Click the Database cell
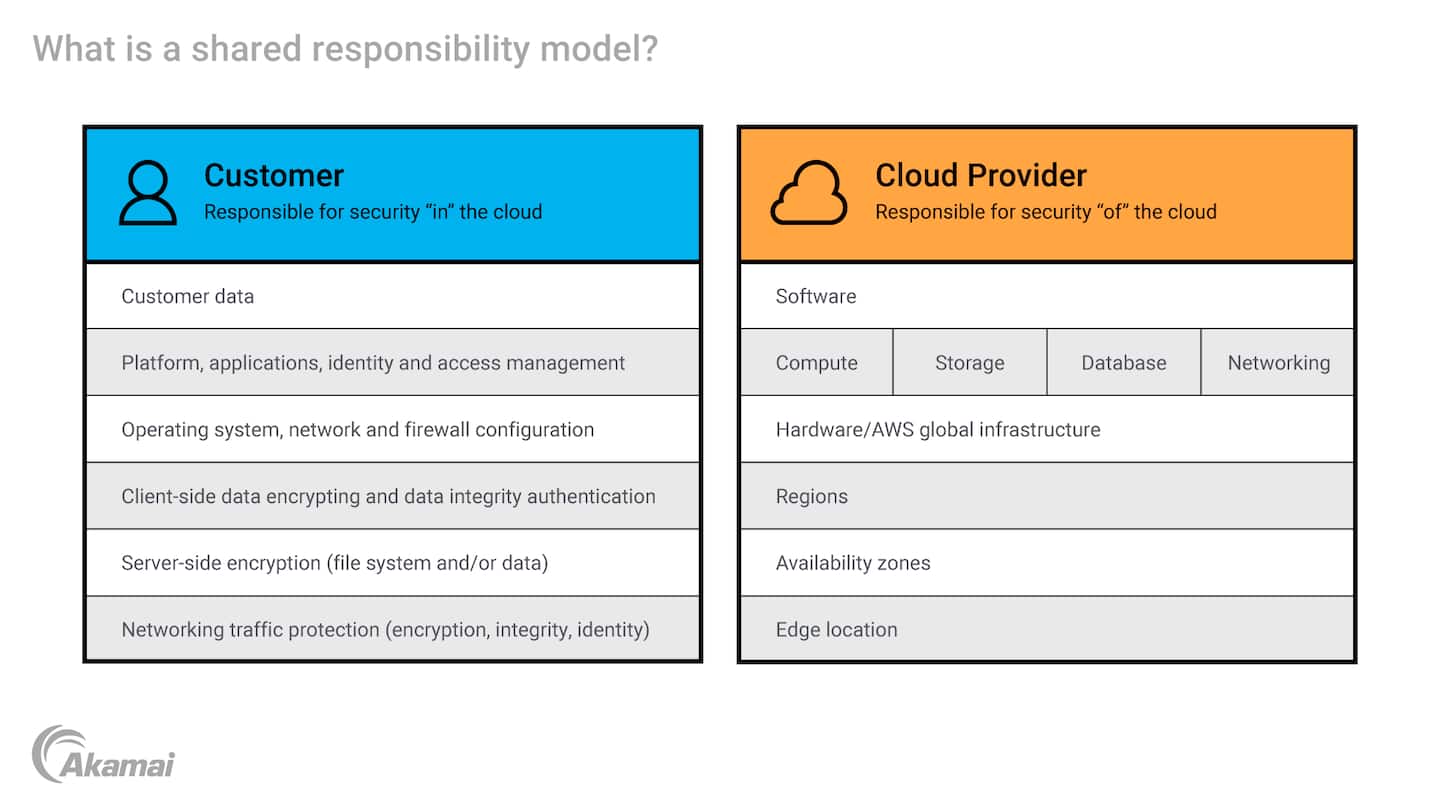The image size is (1440, 810). pos(1123,363)
